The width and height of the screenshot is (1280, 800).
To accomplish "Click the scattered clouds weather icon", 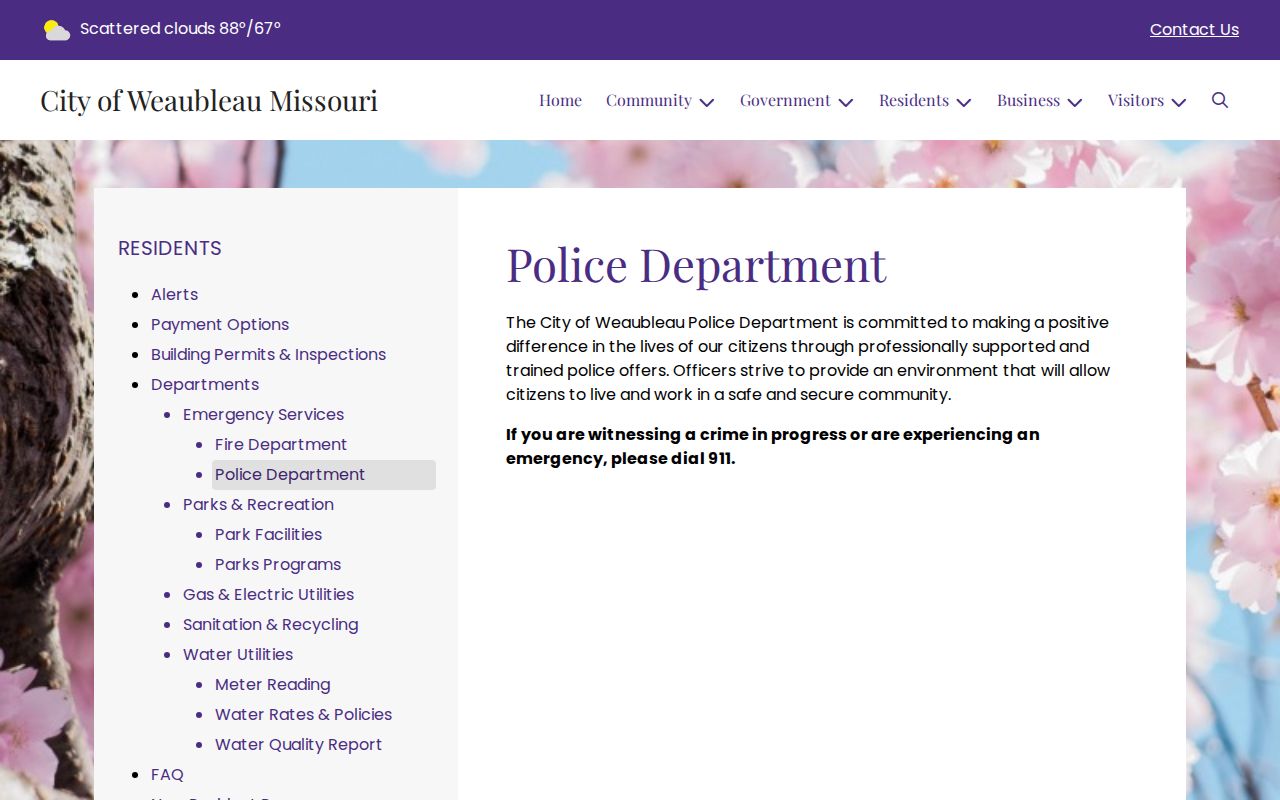I will pos(57,30).
